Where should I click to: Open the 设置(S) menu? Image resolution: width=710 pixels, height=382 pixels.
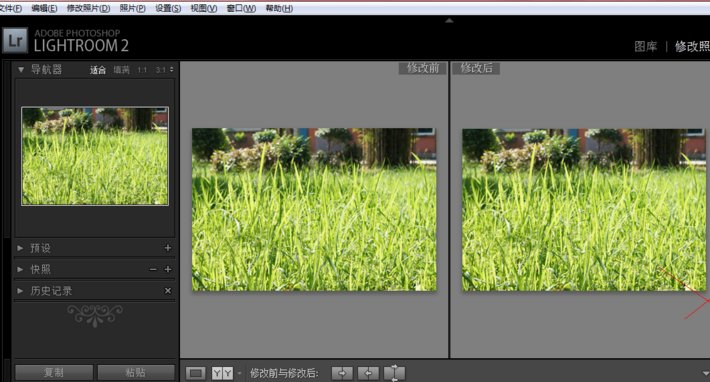coord(168,9)
